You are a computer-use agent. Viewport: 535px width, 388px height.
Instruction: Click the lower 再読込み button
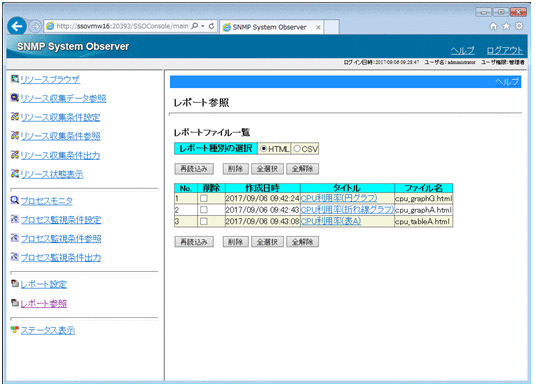coord(194,242)
